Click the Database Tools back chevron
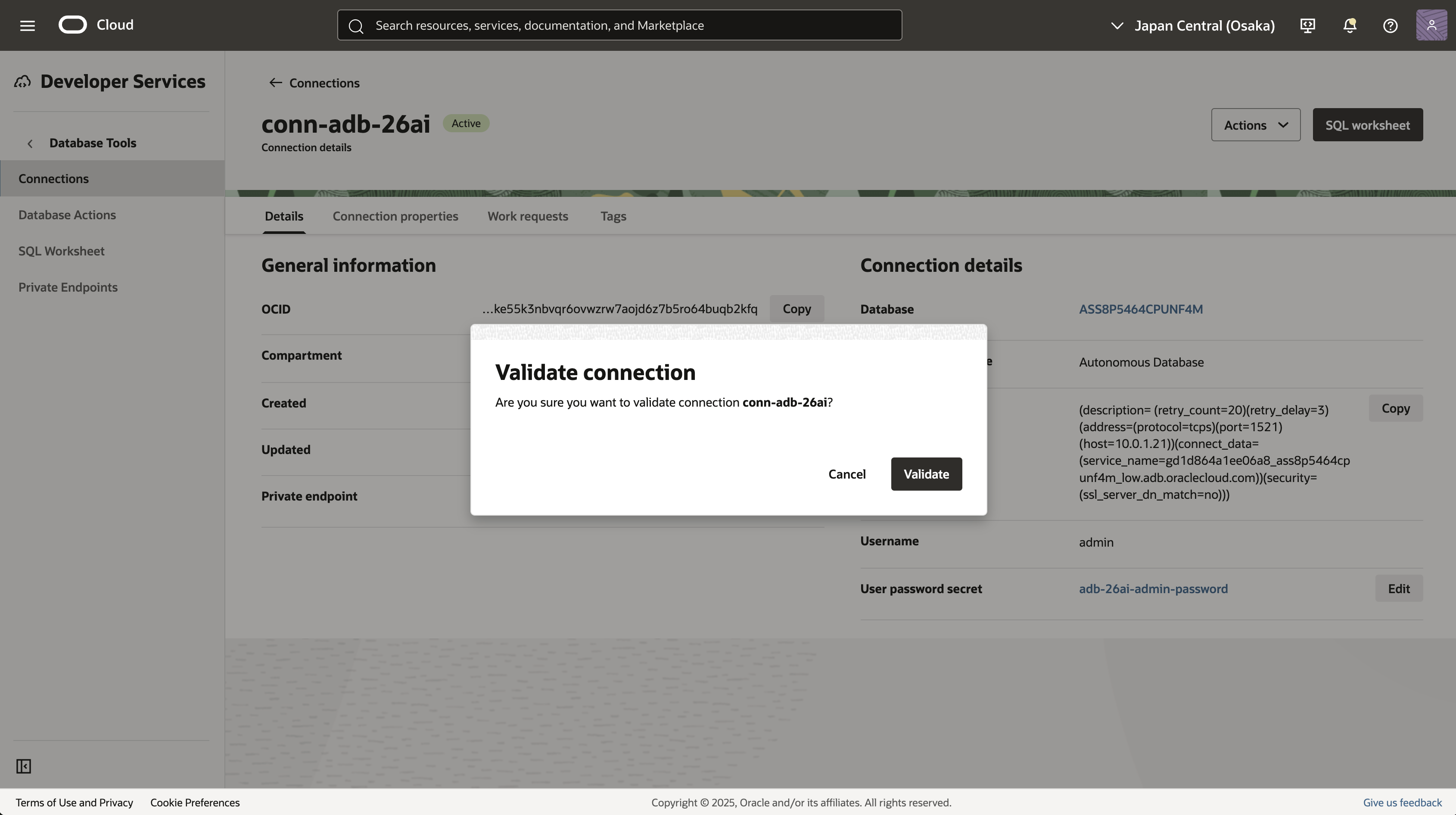 (30, 143)
